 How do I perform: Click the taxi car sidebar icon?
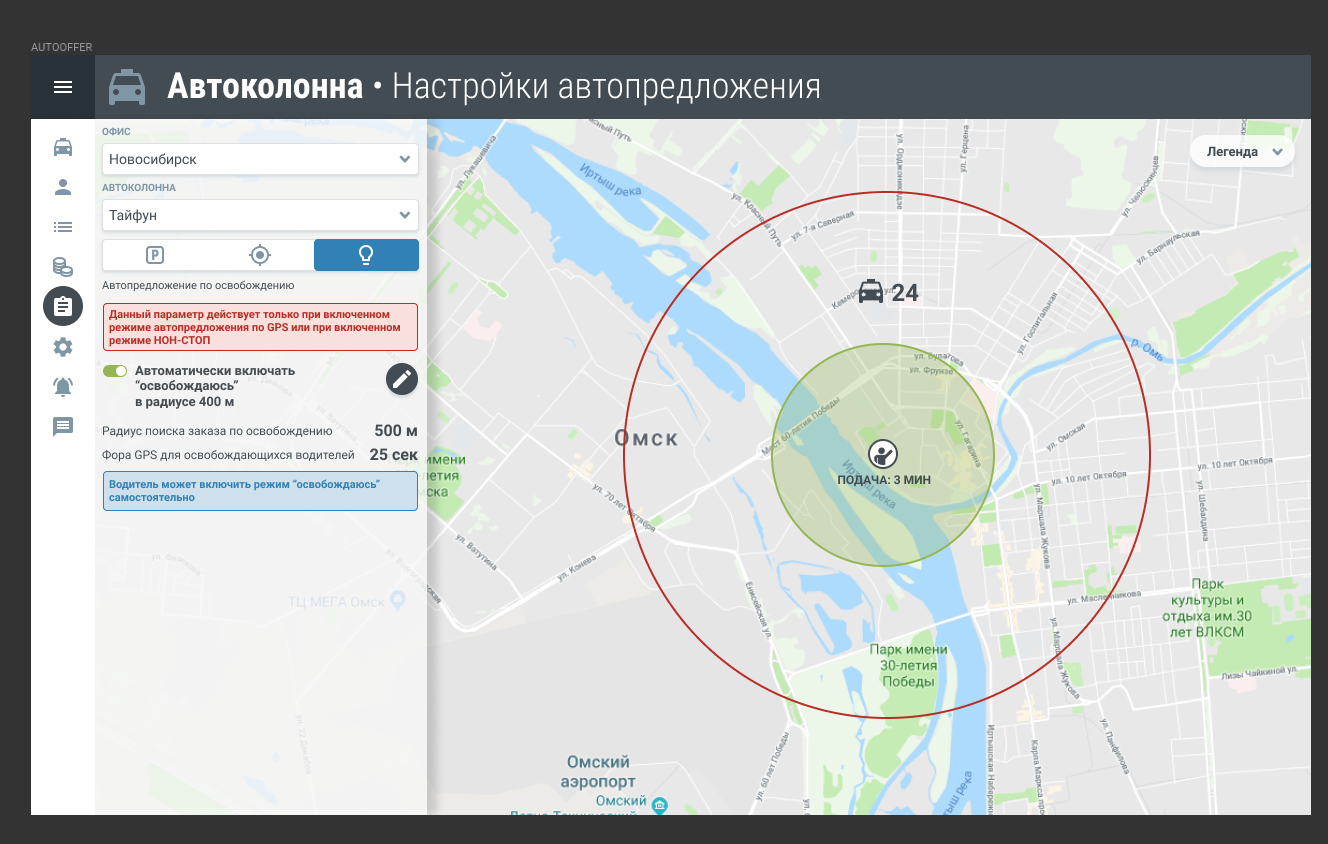click(63, 147)
